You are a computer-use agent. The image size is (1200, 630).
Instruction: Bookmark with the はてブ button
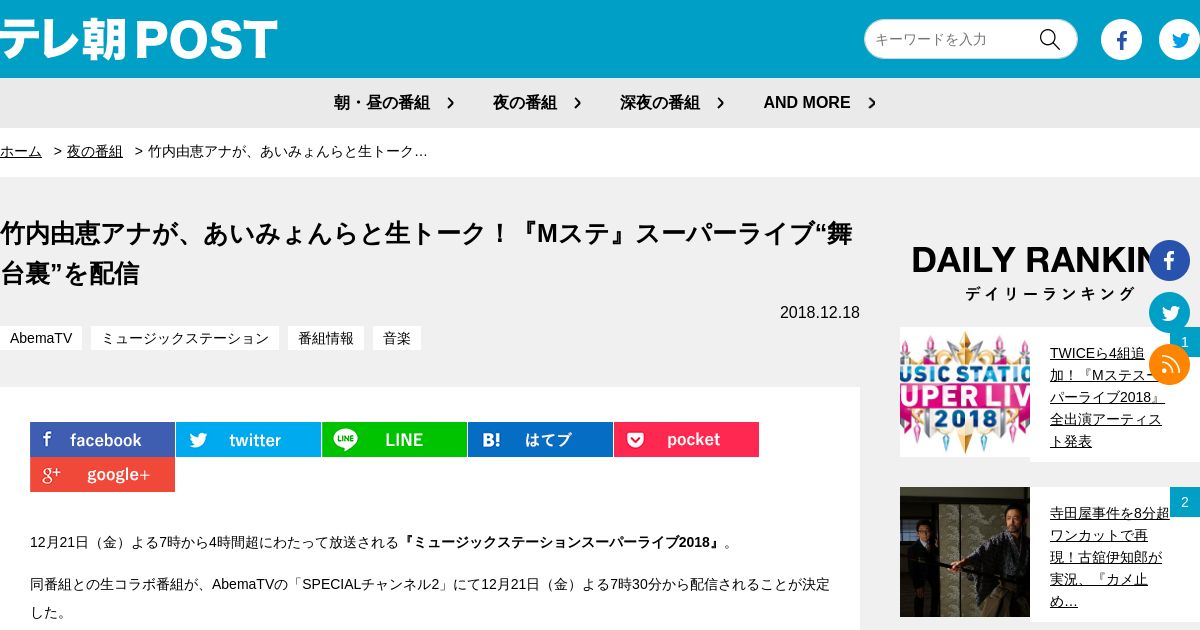tap(540, 440)
